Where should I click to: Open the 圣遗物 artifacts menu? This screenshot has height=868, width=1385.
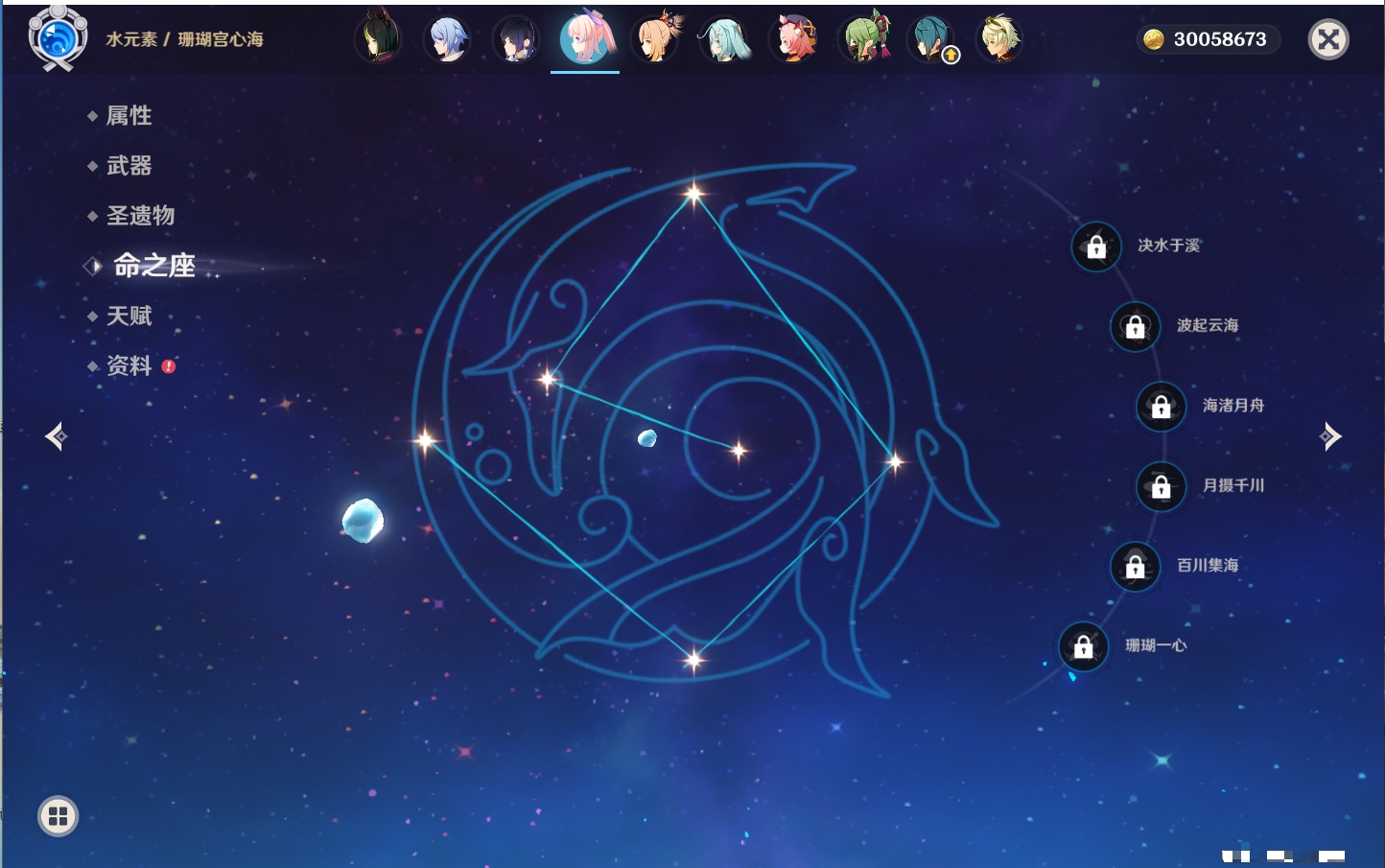click(x=140, y=215)
